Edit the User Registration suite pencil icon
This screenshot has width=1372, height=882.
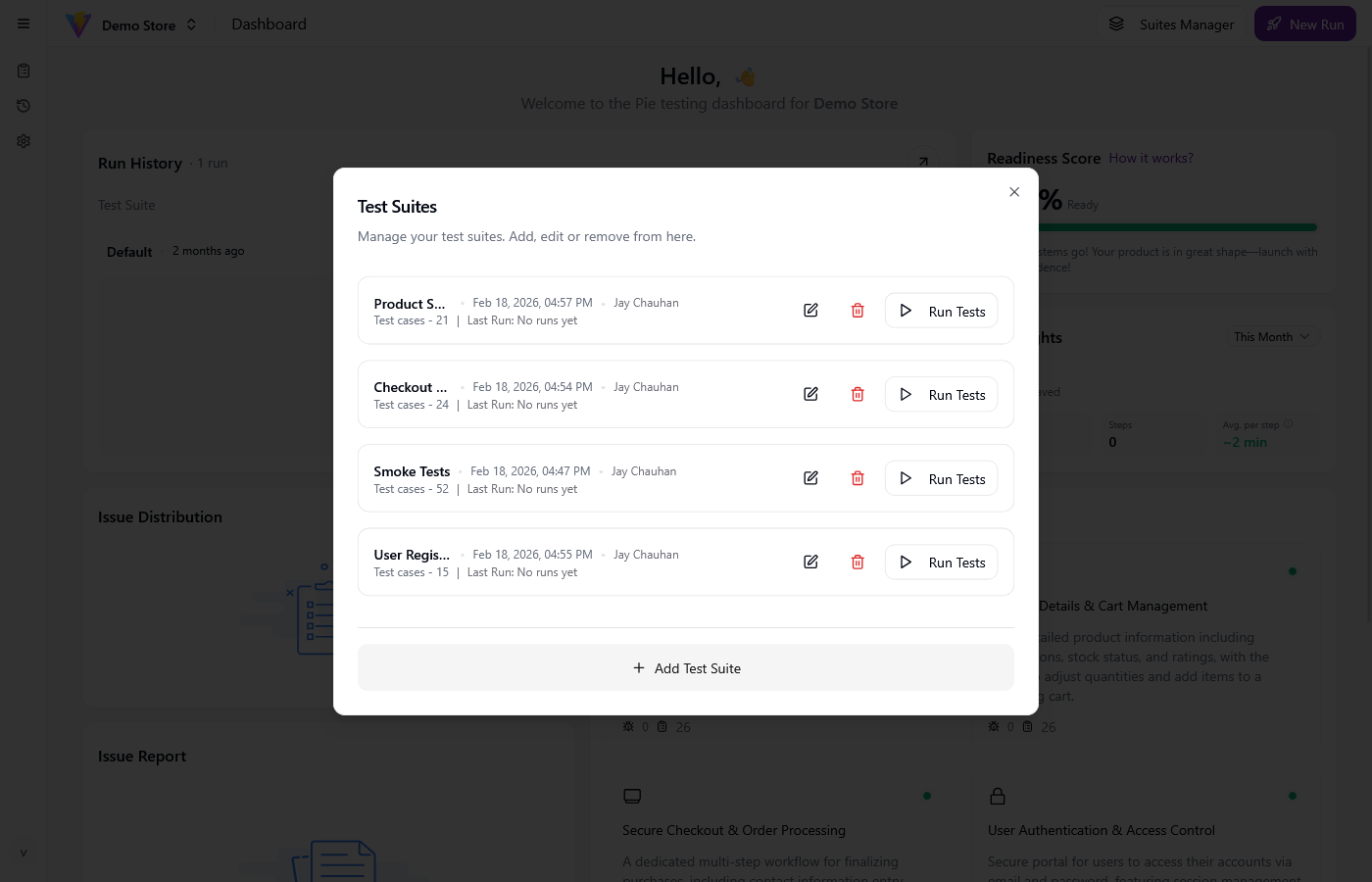tap(810, 562)
